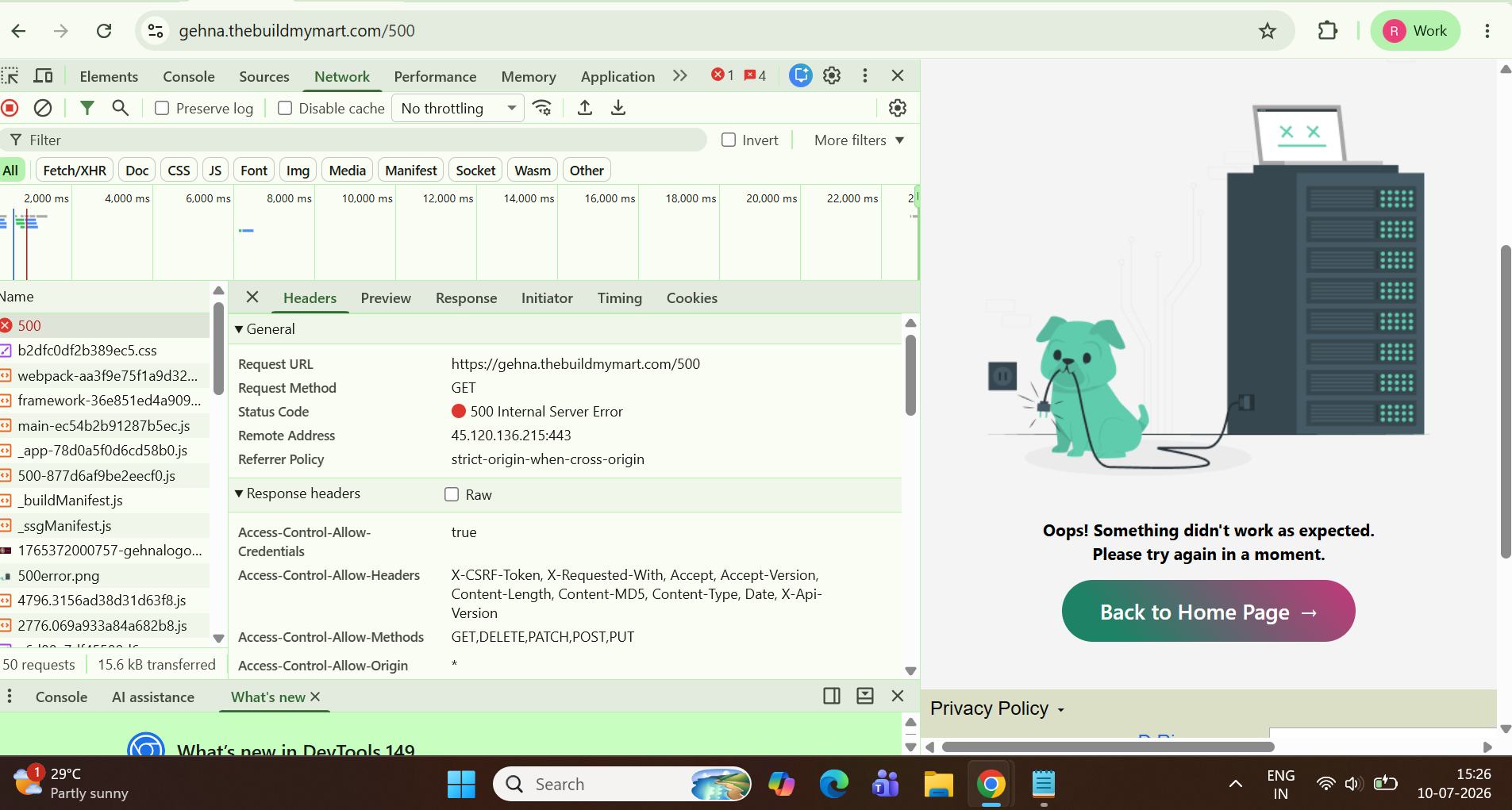Clear the network log
This screenshot has width=1512, height=810.
tap(43, 108)
